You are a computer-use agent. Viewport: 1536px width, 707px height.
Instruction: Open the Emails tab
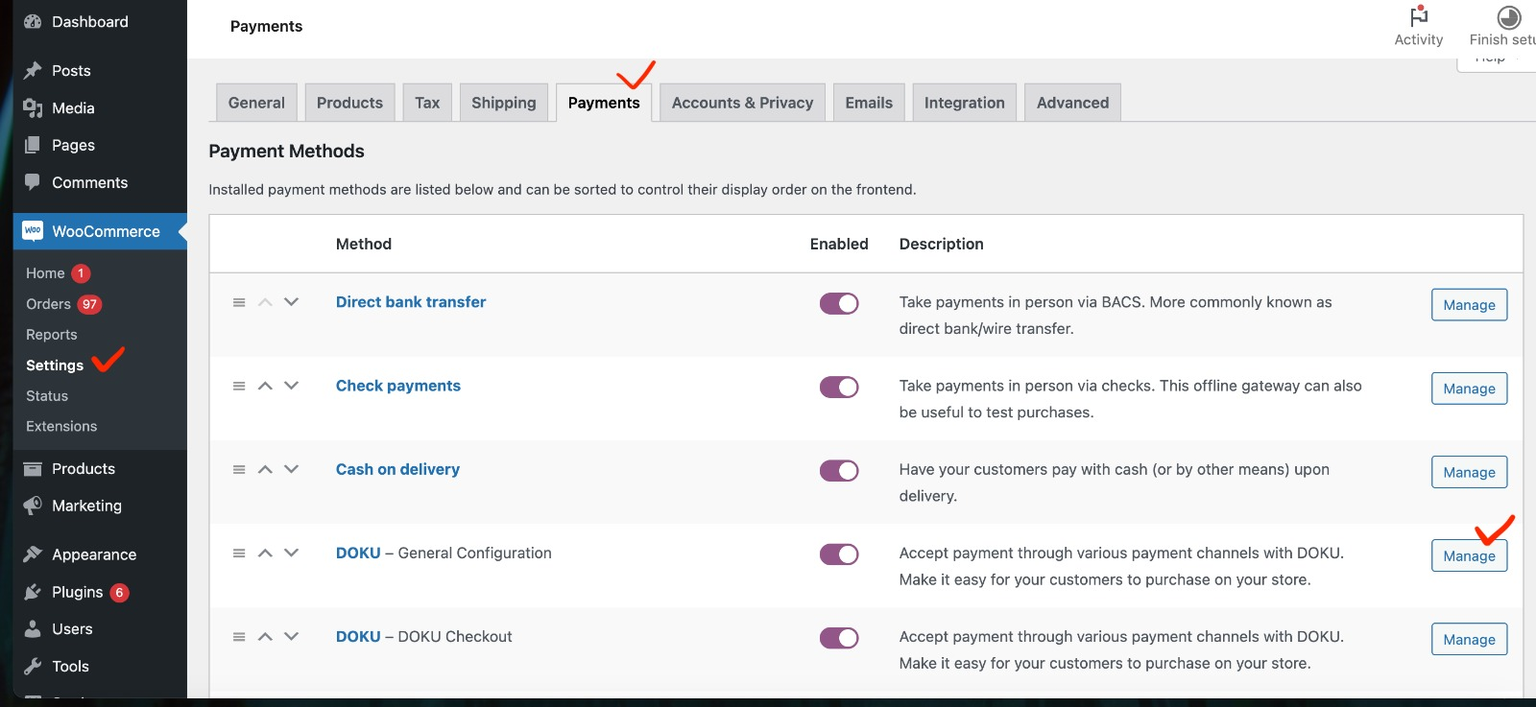869,102
